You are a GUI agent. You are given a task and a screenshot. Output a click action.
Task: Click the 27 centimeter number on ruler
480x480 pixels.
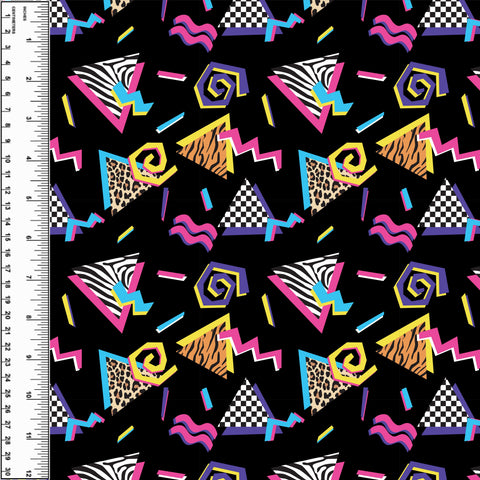tap(7, 425)
